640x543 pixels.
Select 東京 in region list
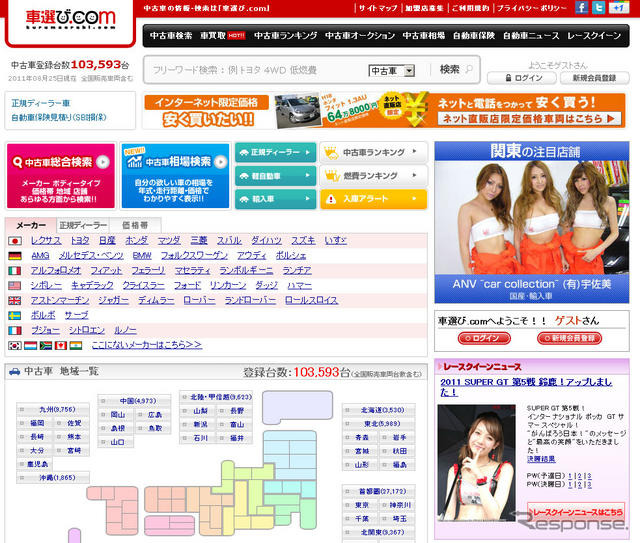tap(362, 505)
